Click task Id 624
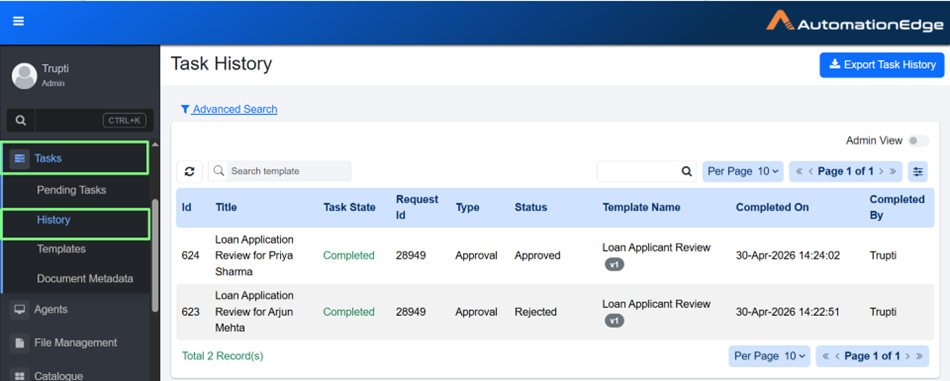Viewport: 950px width, 381px height. pyautogui.click(x=190, y=256)
